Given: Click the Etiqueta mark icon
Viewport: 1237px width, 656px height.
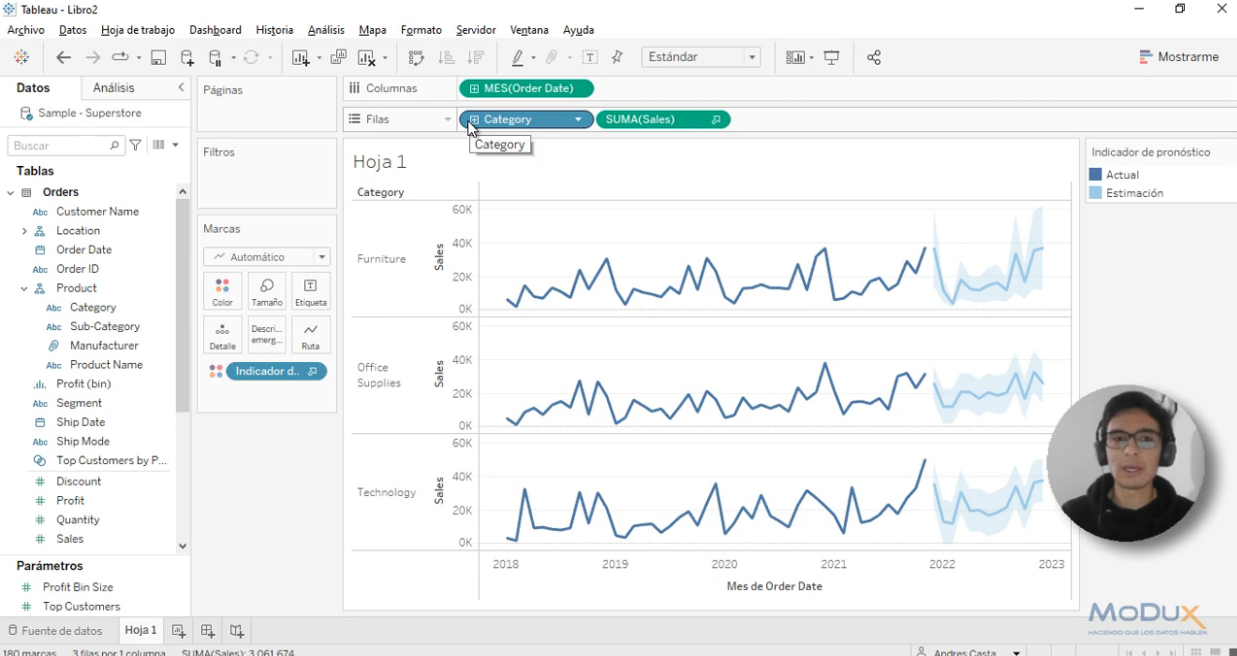Looking at the screenshot, I should point(310,291).
